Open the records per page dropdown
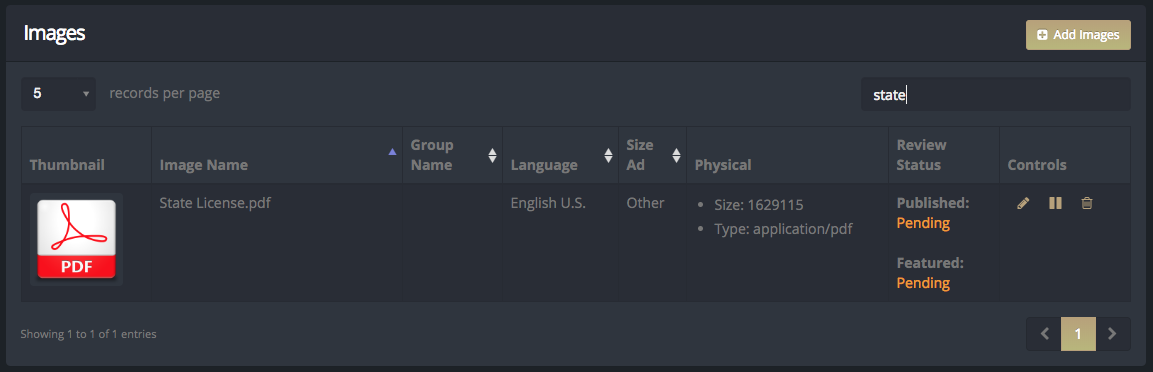The width and height of the screenshot is (1153, 372). tap(58, 94)
